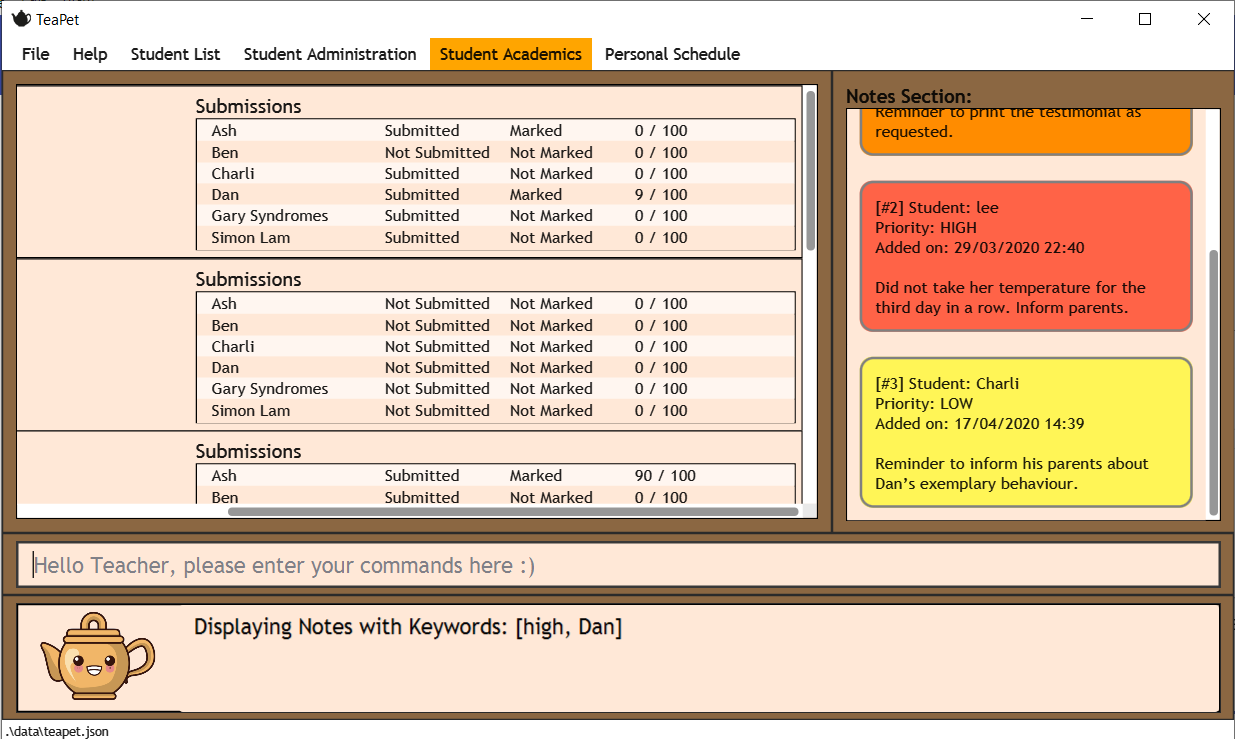Click 'Marked' status for Ash in third table
Viewport: 1235px width, 739px height.
(536, 476)
